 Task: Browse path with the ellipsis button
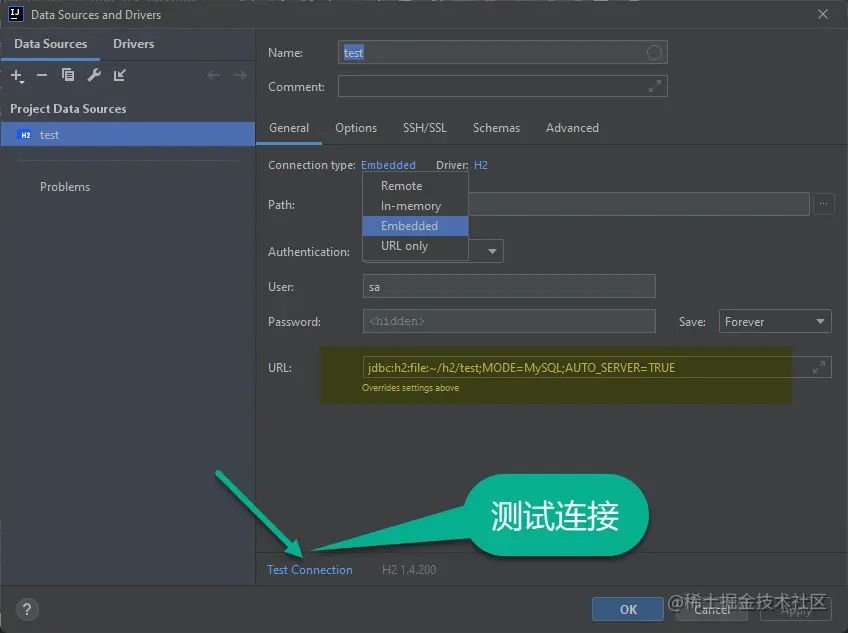[823, 204]
